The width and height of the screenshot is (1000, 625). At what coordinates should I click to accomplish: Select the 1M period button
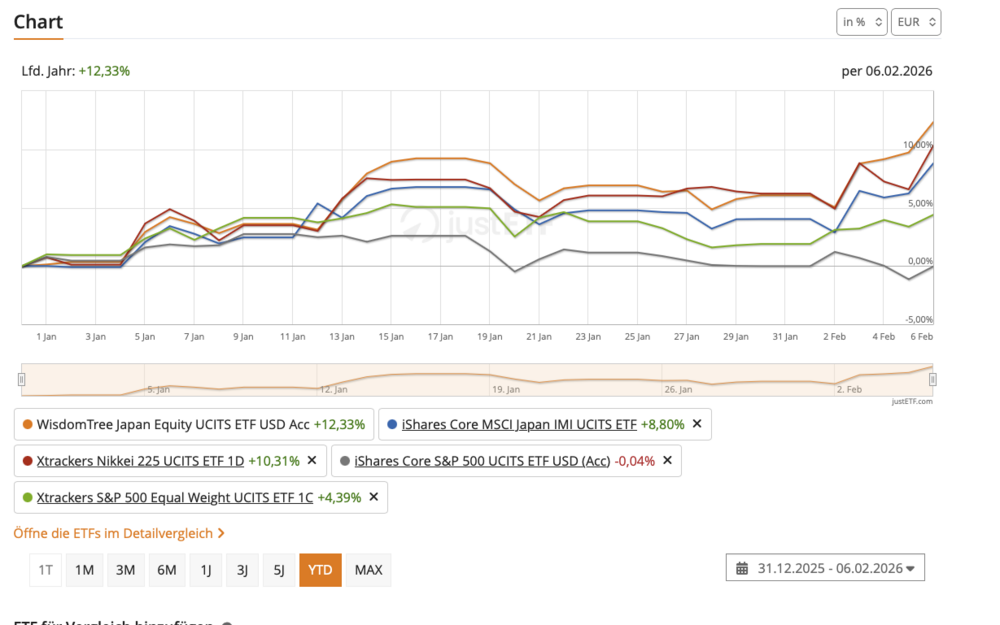[85, 570]
